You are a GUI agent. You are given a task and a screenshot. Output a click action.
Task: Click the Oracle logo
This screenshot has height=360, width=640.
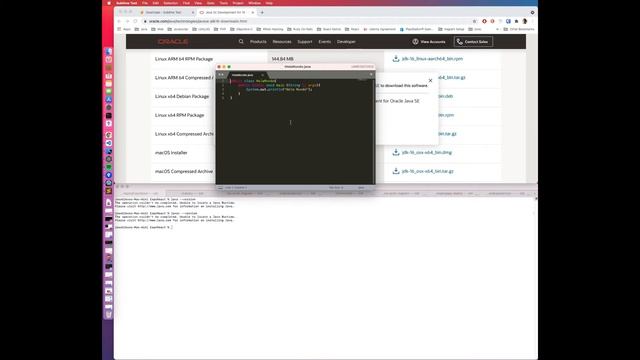click(173, 42)
